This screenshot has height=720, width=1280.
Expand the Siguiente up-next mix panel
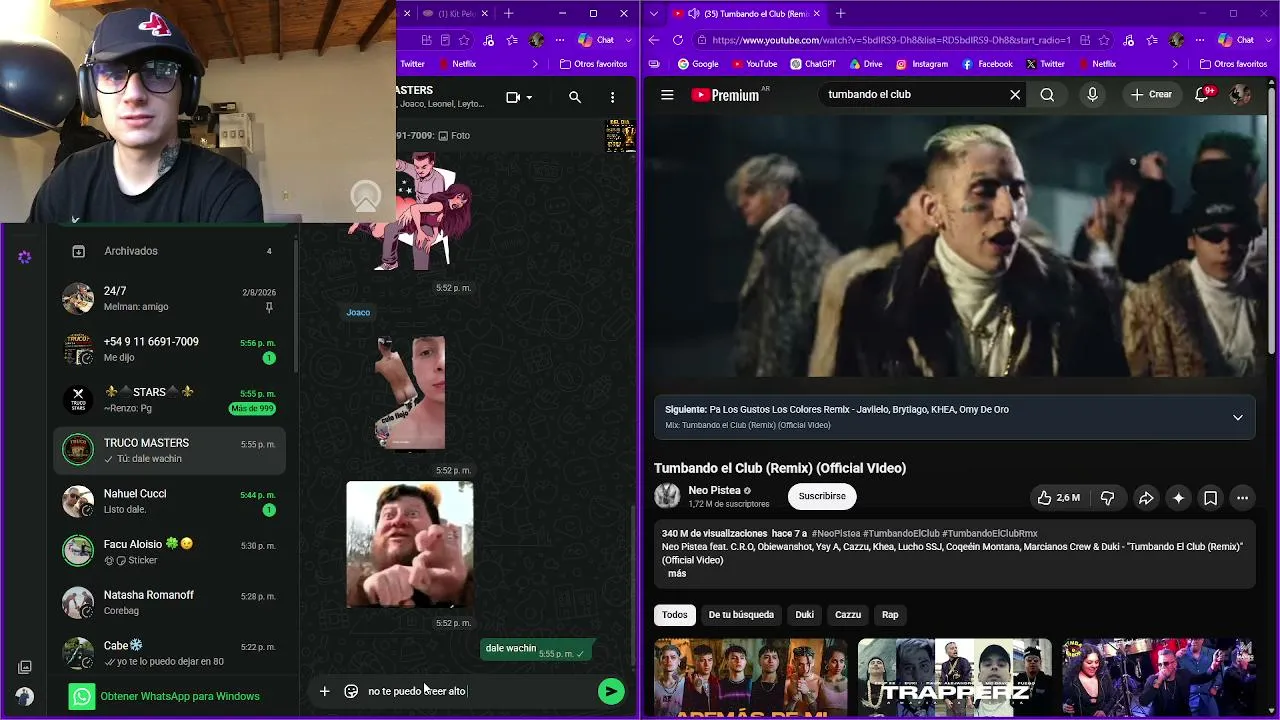1237,417
